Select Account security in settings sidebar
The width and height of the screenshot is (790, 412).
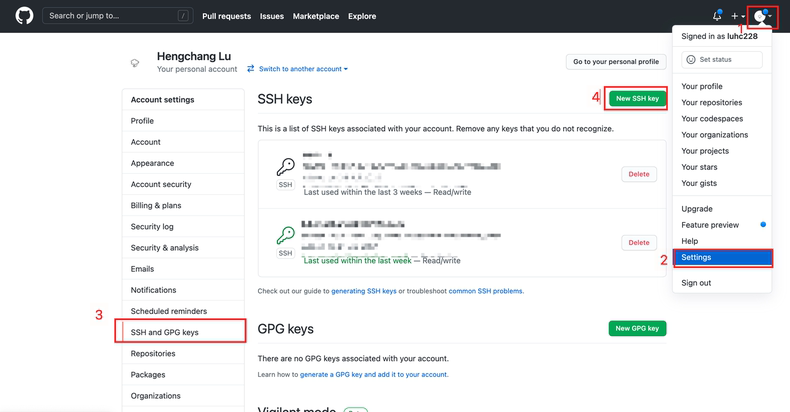(x=183, y=184)
